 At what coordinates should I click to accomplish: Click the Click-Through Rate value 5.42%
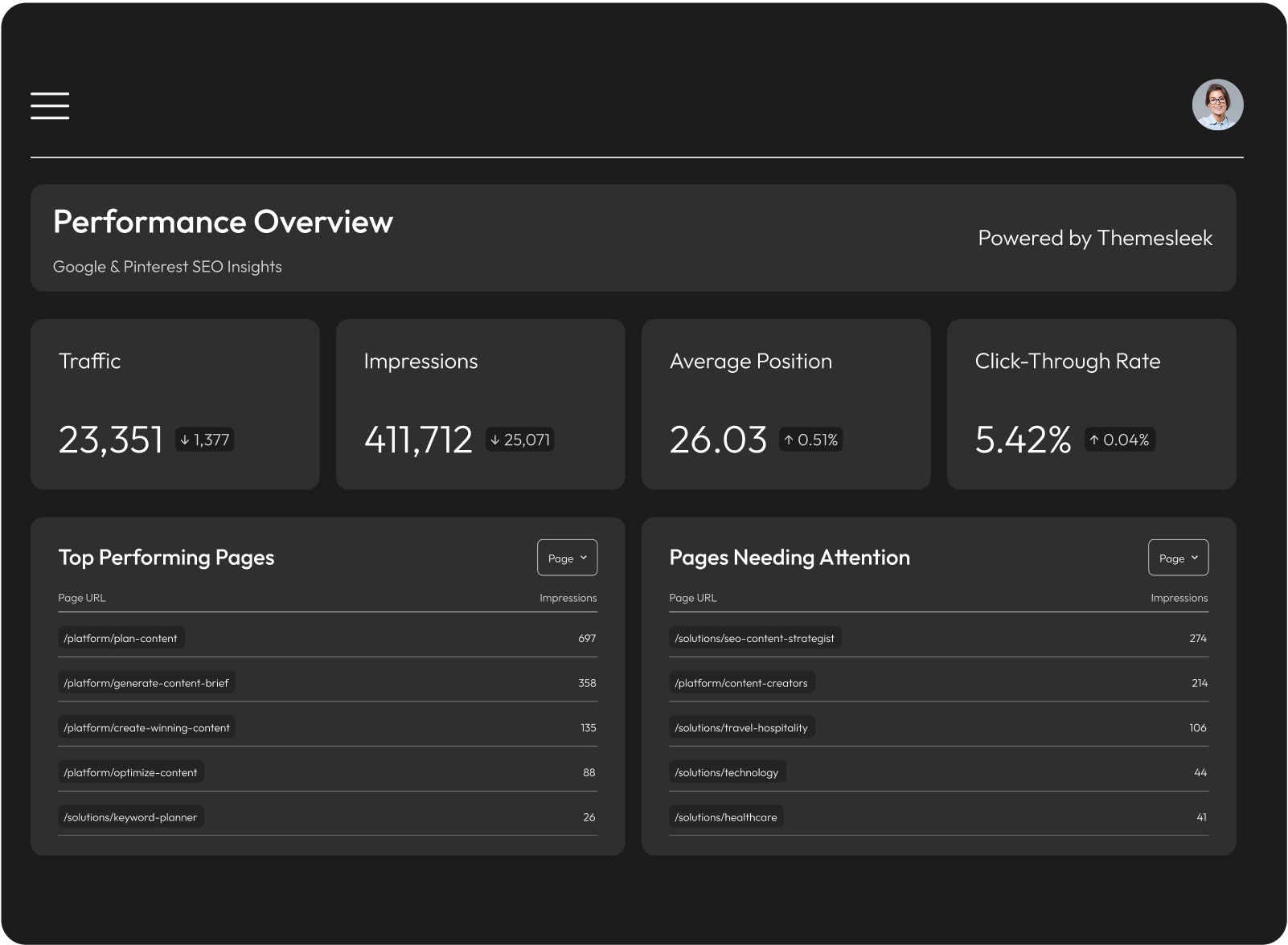pos(1023,440)
